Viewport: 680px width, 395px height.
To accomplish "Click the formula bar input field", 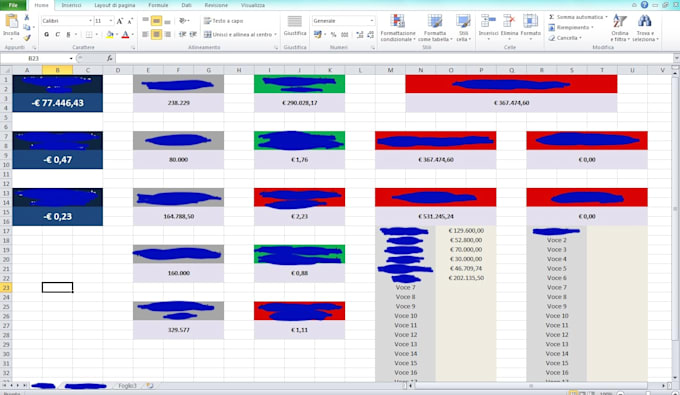I will click(394, 58).
